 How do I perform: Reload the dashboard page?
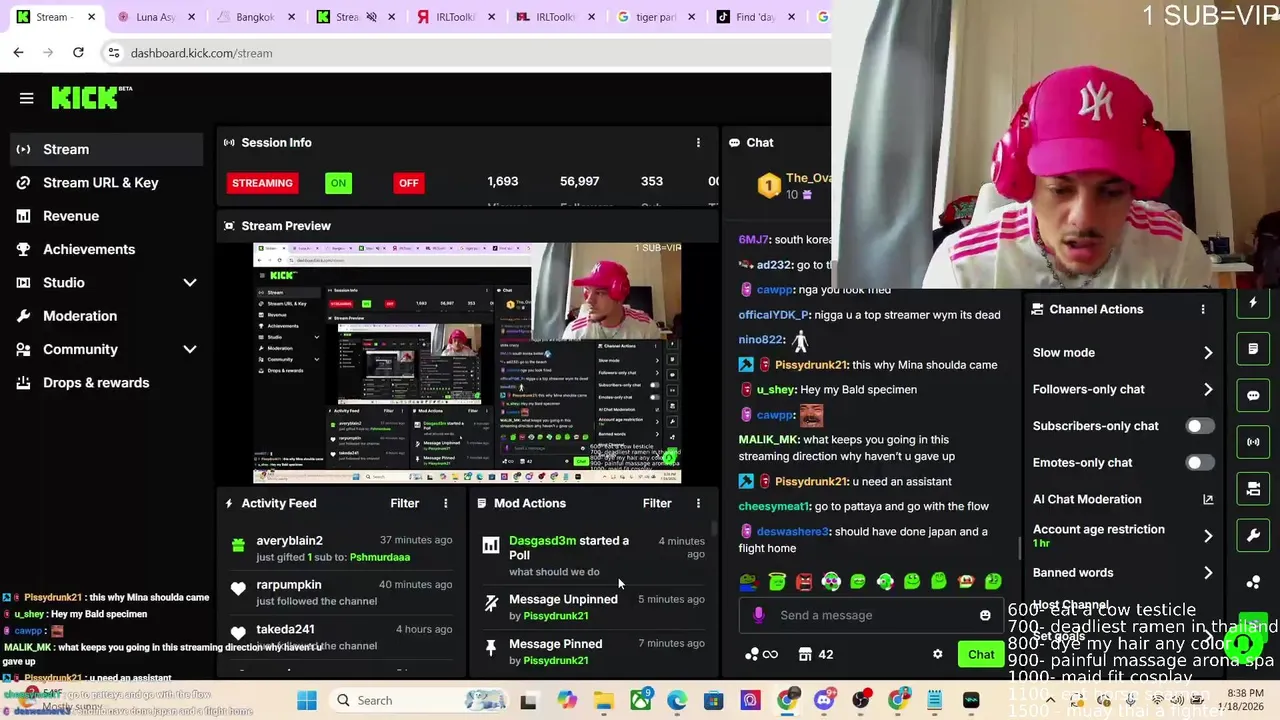78,52
